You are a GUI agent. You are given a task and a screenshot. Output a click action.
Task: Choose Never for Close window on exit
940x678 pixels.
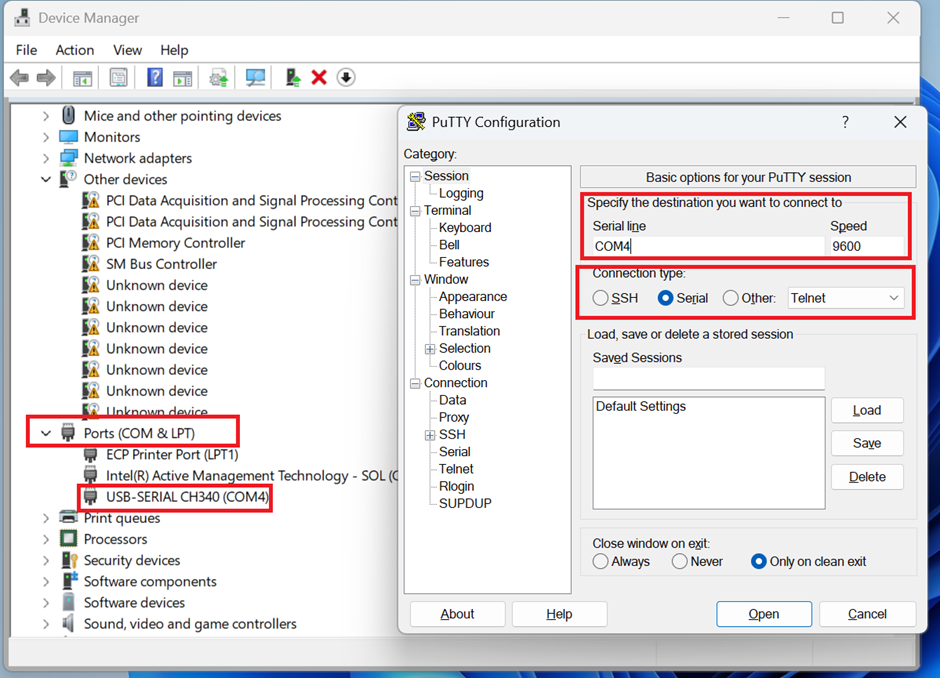click(679, 562)
